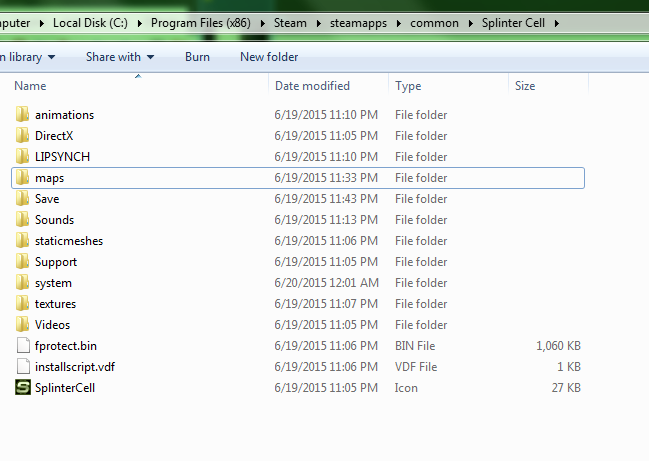Expand the arrow before Local Disk (C:)
Screen dimensions: 649x461
click(41, 23)
